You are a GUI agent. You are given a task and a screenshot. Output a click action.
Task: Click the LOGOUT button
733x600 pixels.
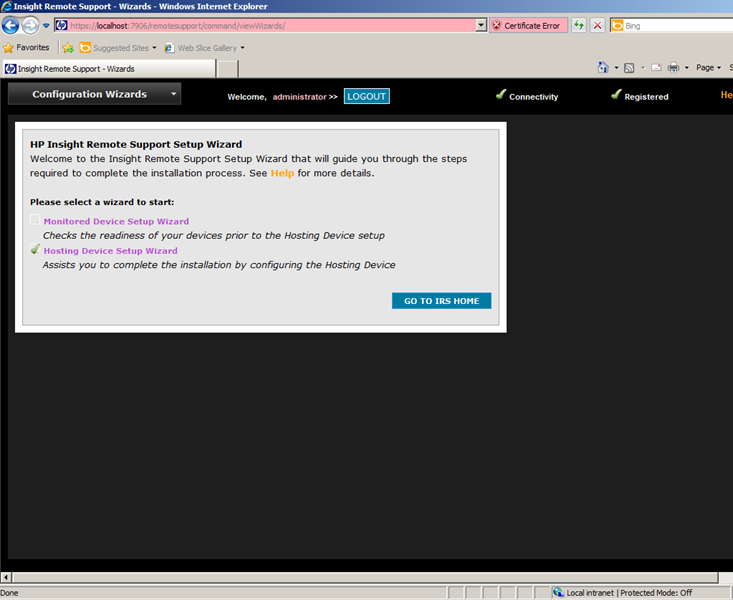tap(366, 96)
